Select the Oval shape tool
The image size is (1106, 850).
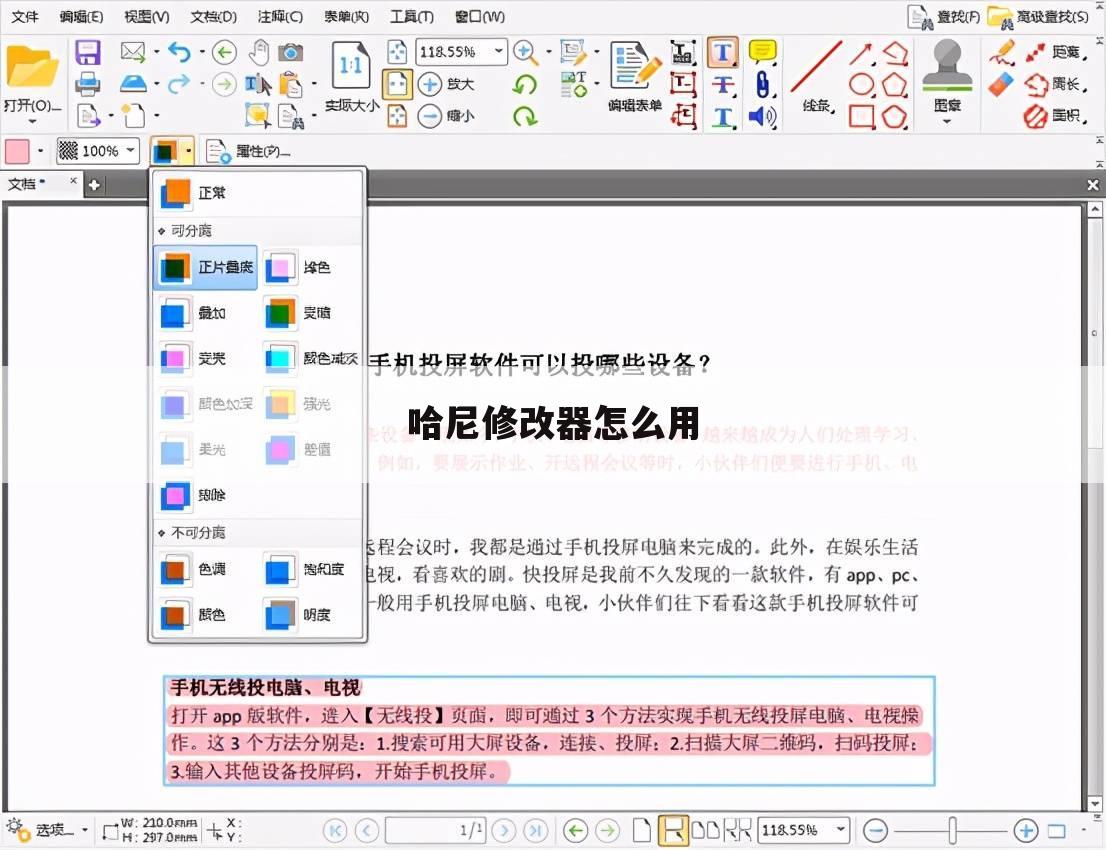click(861, 85)
